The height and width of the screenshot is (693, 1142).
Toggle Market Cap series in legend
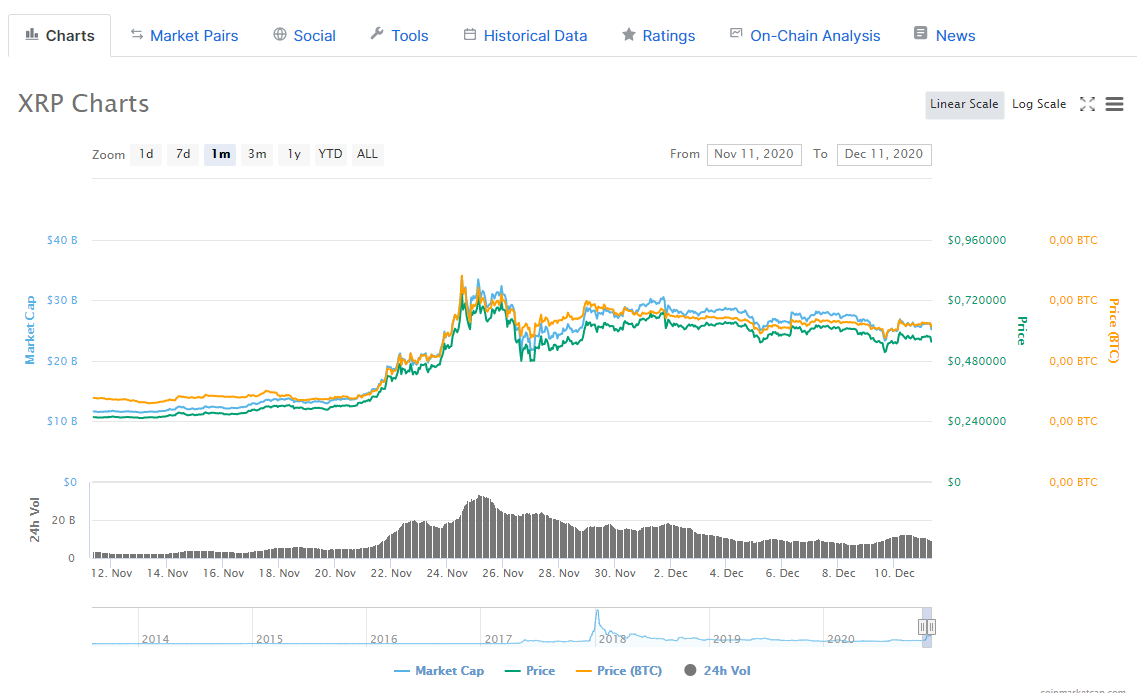pyautogui.click(x=439, y=670)
